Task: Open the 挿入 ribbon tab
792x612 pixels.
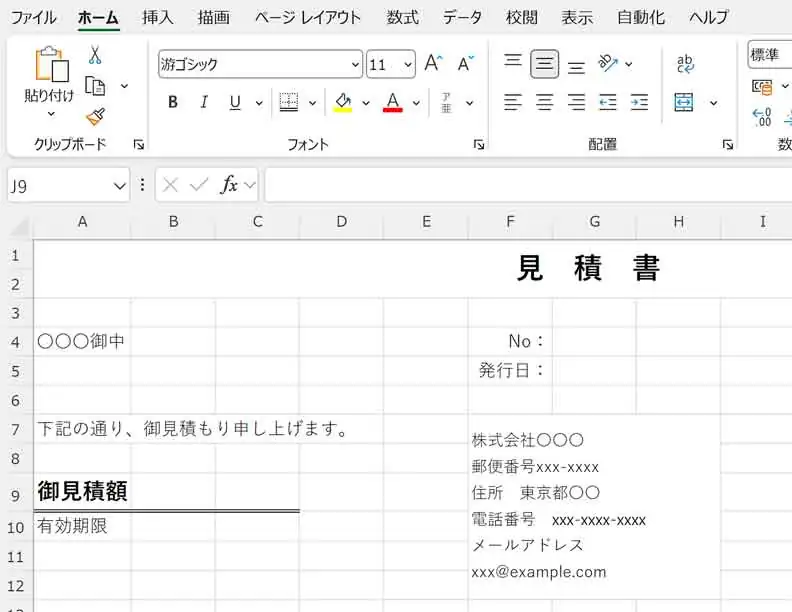Action: click(x=157, y=17)
